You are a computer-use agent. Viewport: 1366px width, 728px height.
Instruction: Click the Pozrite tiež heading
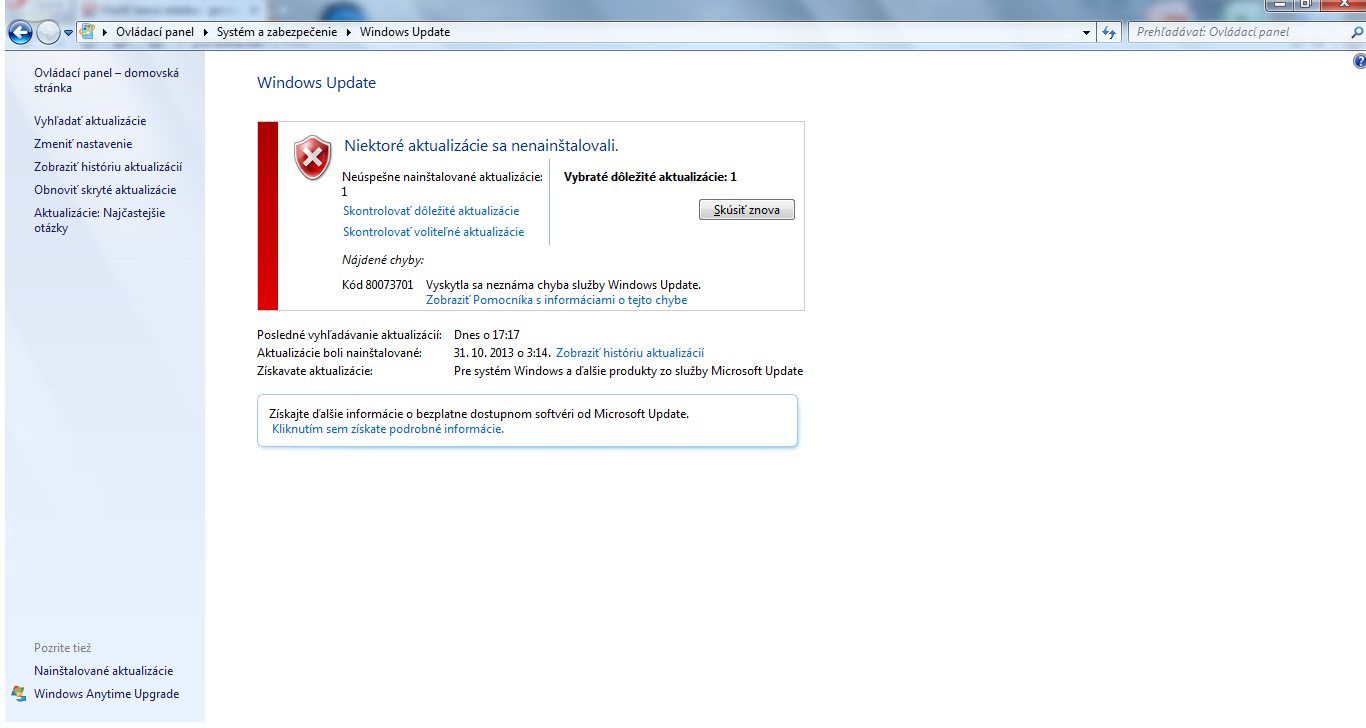(x=62, y=648)
